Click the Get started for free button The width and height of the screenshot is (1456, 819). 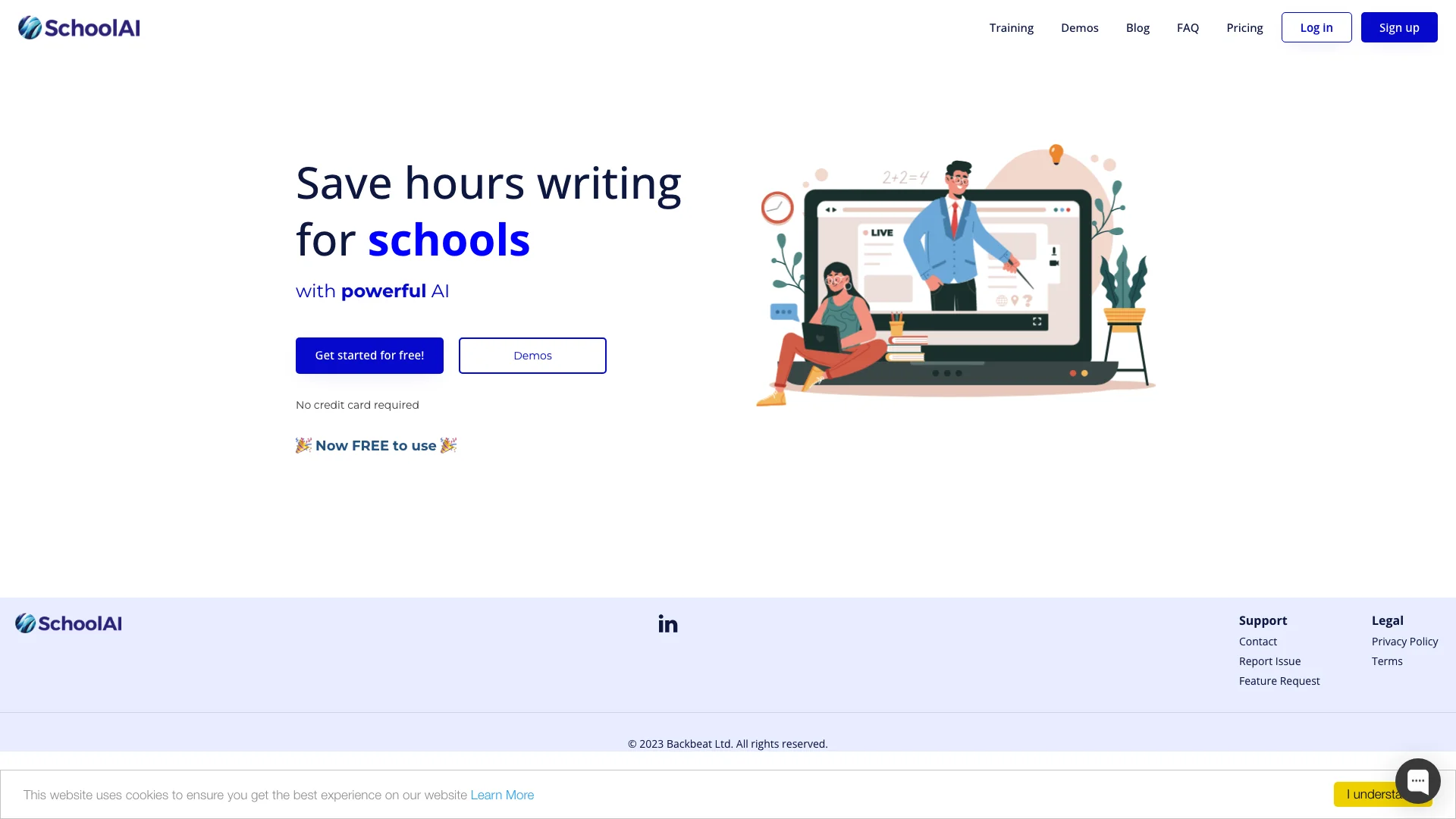369,355
